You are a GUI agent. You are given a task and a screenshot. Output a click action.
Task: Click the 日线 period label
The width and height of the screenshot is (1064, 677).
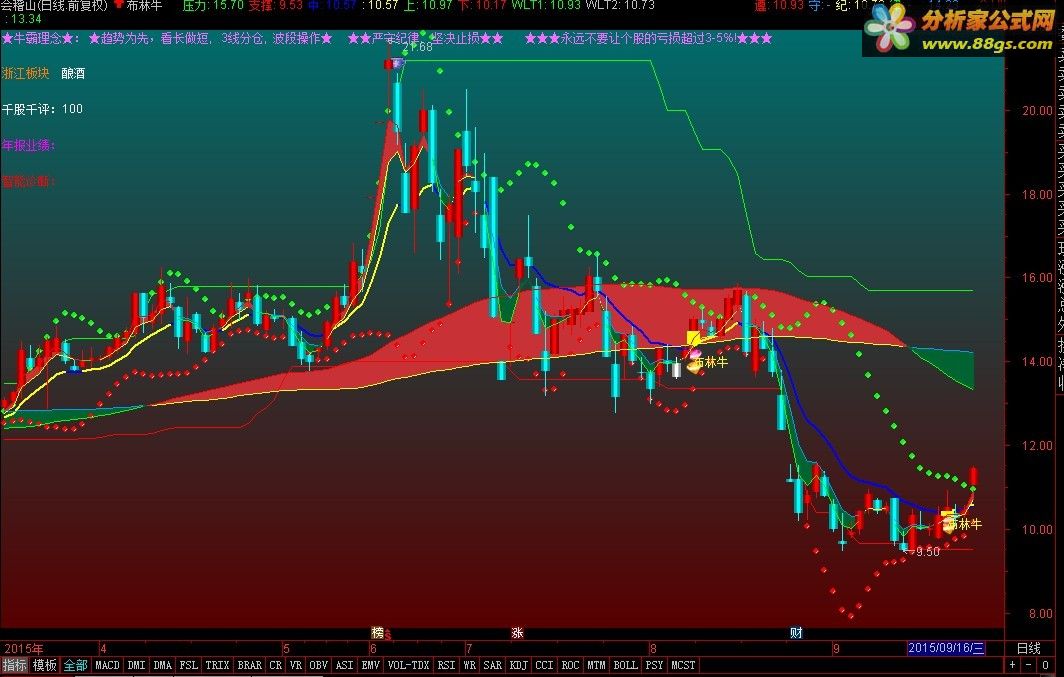coord(1028,649)
